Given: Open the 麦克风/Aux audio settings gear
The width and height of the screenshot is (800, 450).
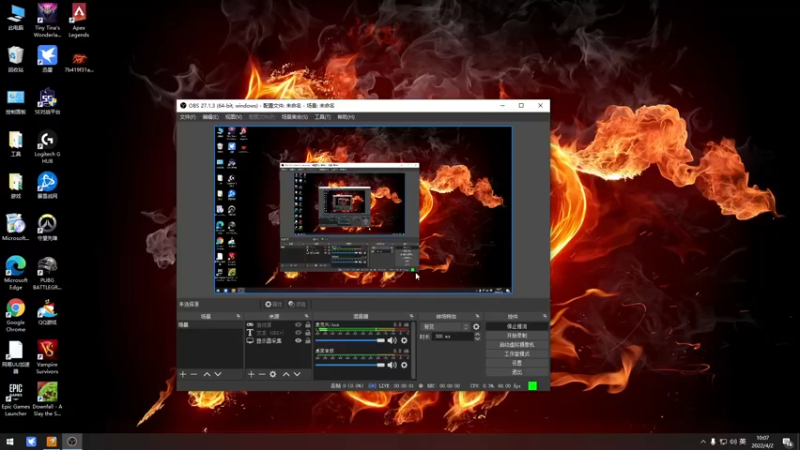Looking at the screenshot, I should (x=404, y=340).
